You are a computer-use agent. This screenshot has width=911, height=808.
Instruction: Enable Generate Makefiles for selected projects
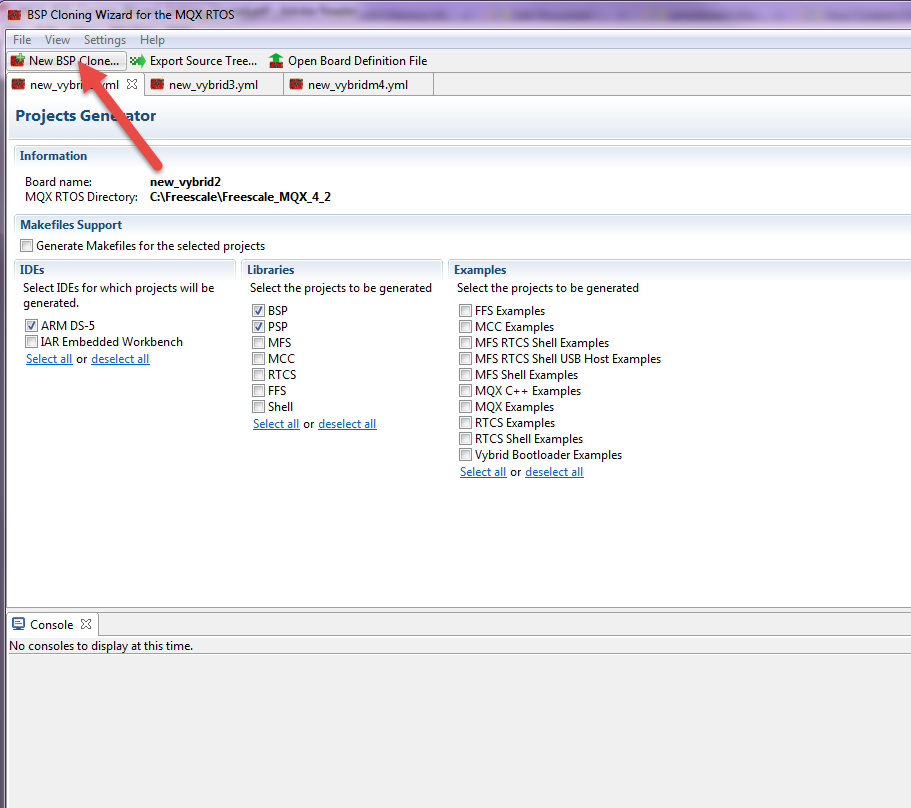pyautogui.click(x=26, y=246)
